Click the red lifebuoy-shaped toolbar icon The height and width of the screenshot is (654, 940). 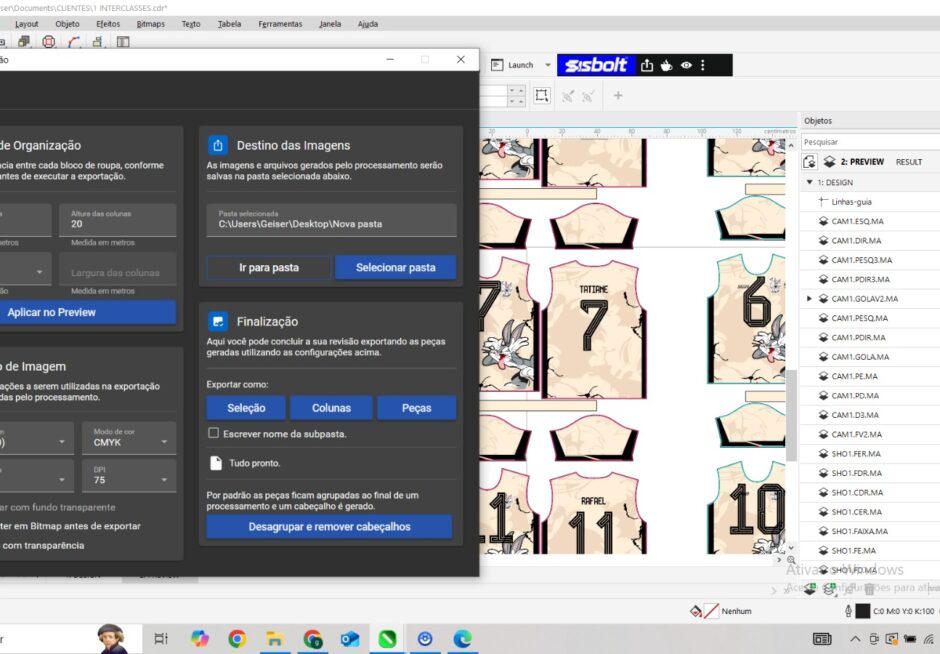pyautogui.click(x=49, y=41)
